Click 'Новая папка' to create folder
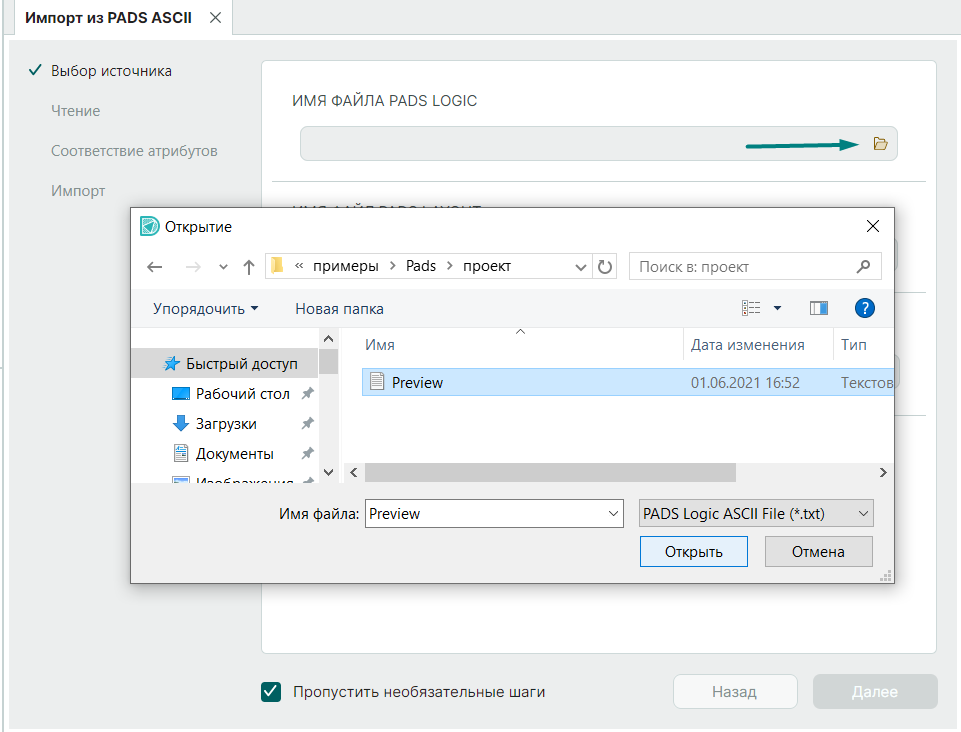The image size is (961, 732). click(x=339, y=309)
